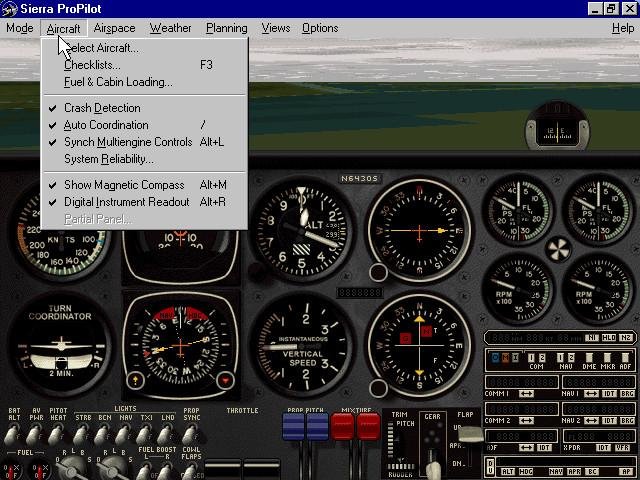Uncheck Crash Detection in Aircraft menu
640x480 pixels.
coord(144,108)
